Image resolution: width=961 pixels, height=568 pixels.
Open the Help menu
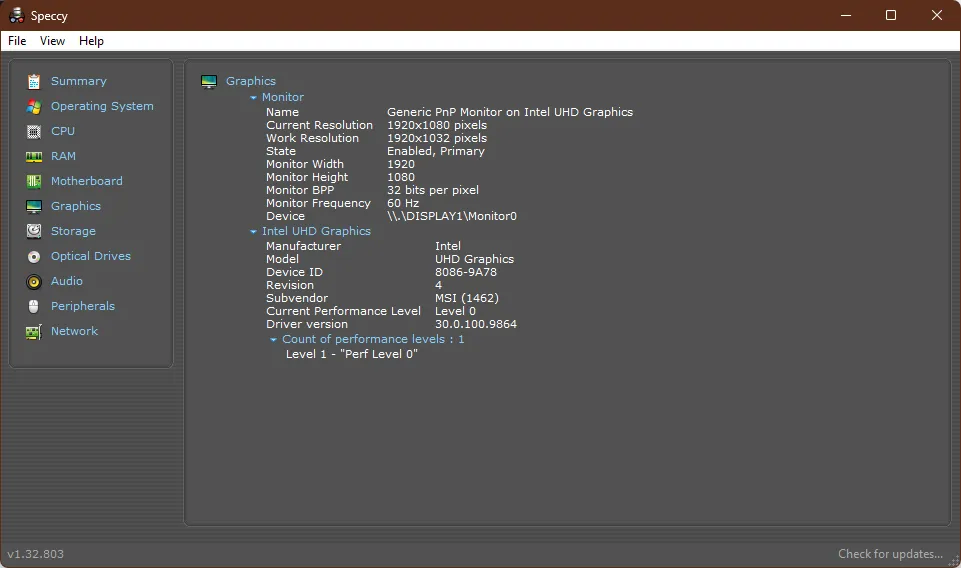point(91,41)
